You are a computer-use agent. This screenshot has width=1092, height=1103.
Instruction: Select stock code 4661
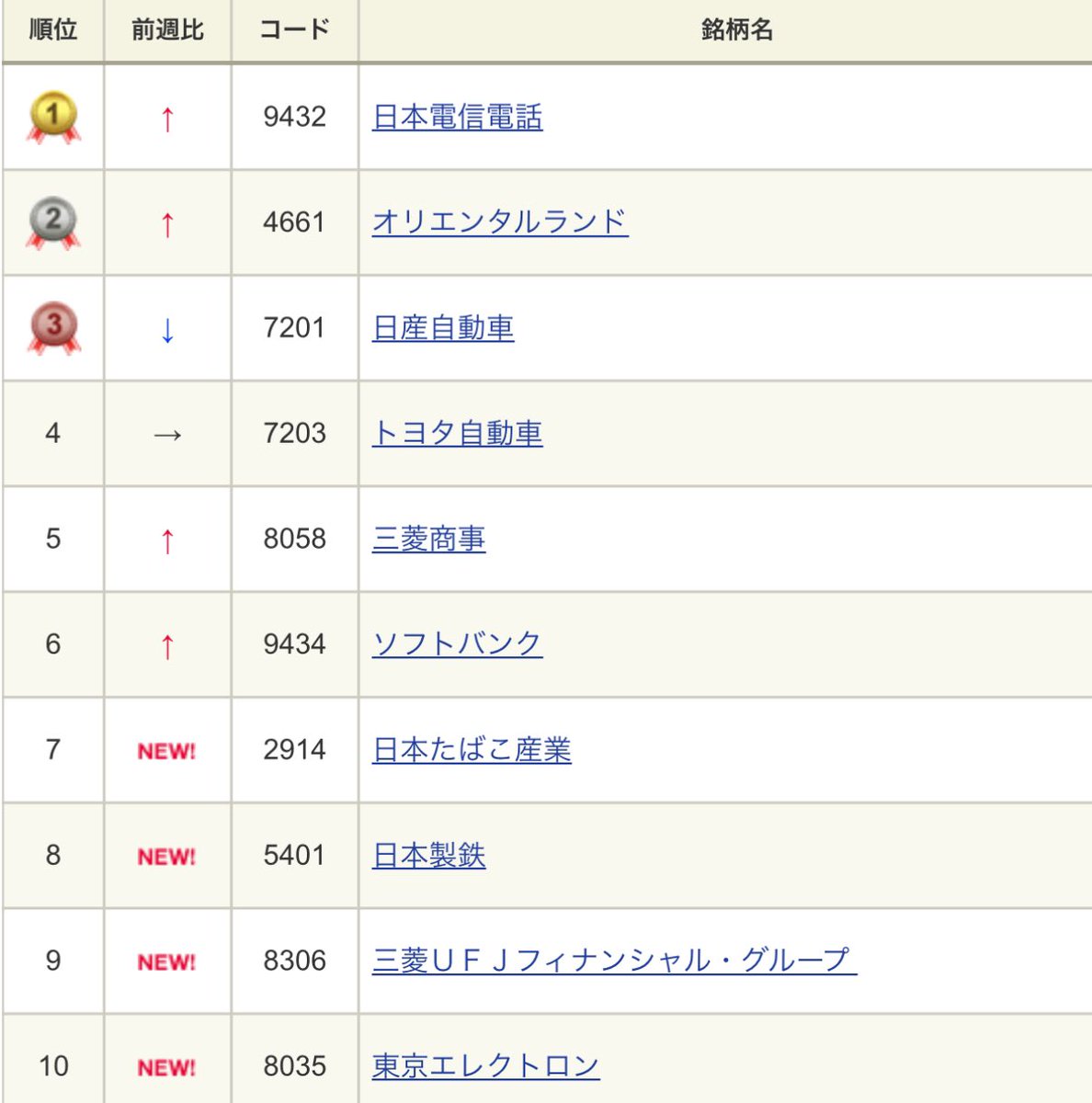[294, 222]
